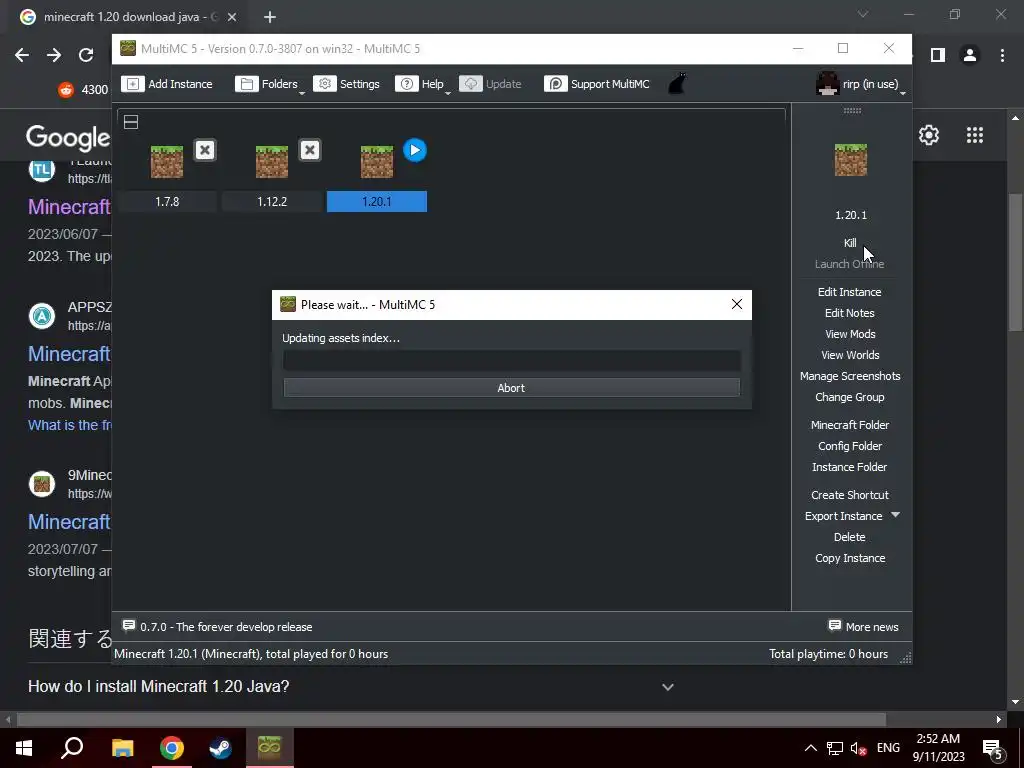Open the Config Folder
The height and width of the screenshot is (768, 1024).
pyautogui.click(x=850, y=446)
